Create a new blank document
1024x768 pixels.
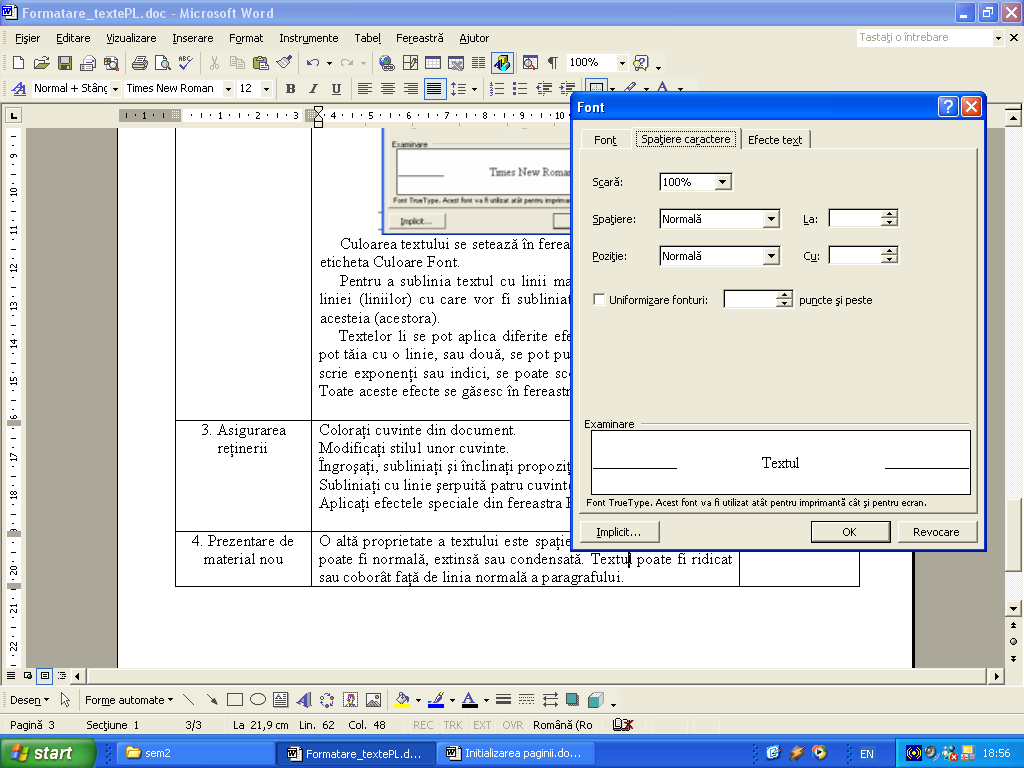pos(18,63)
